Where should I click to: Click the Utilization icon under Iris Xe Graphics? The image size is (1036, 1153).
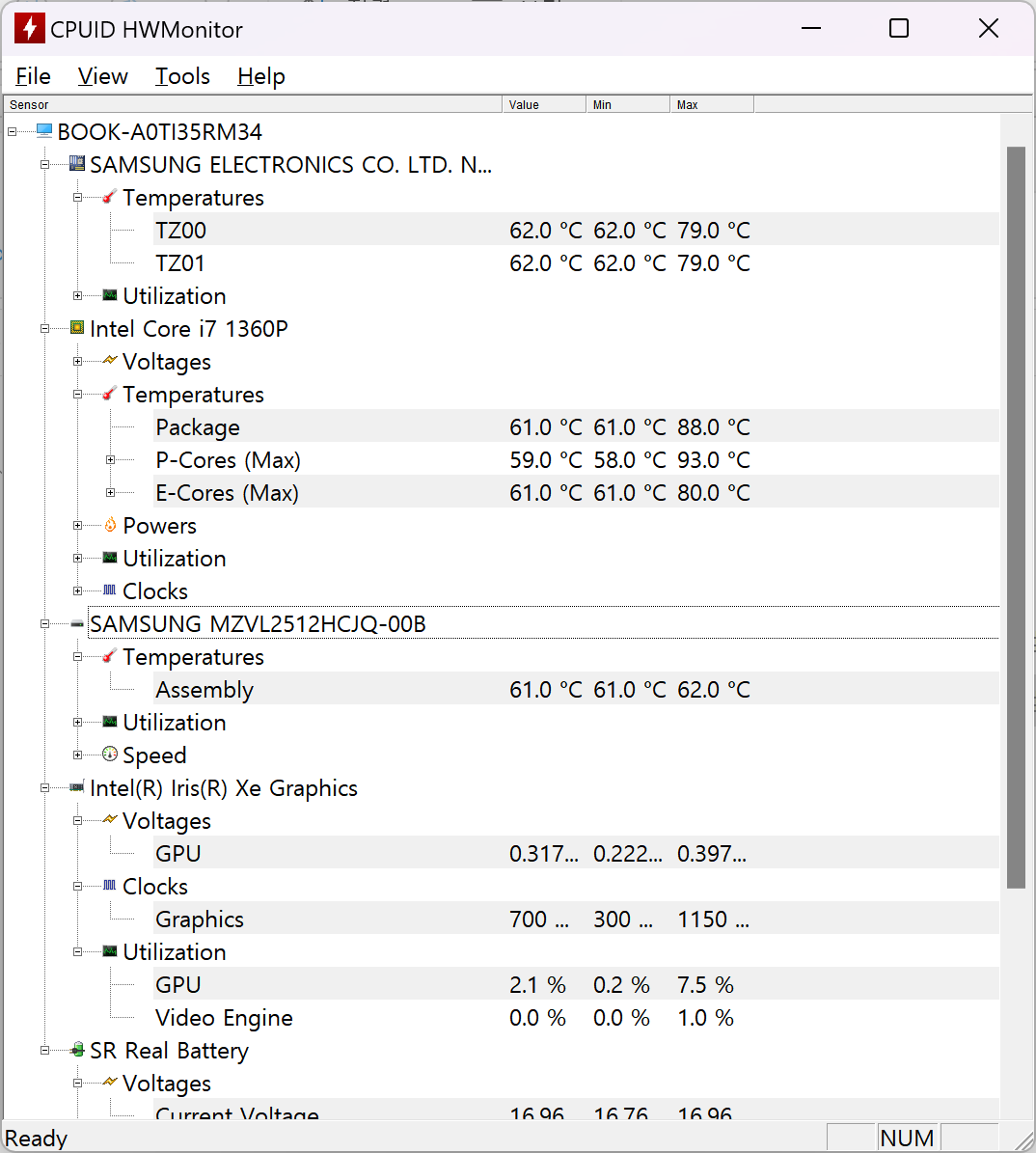[x=110, y=950]
